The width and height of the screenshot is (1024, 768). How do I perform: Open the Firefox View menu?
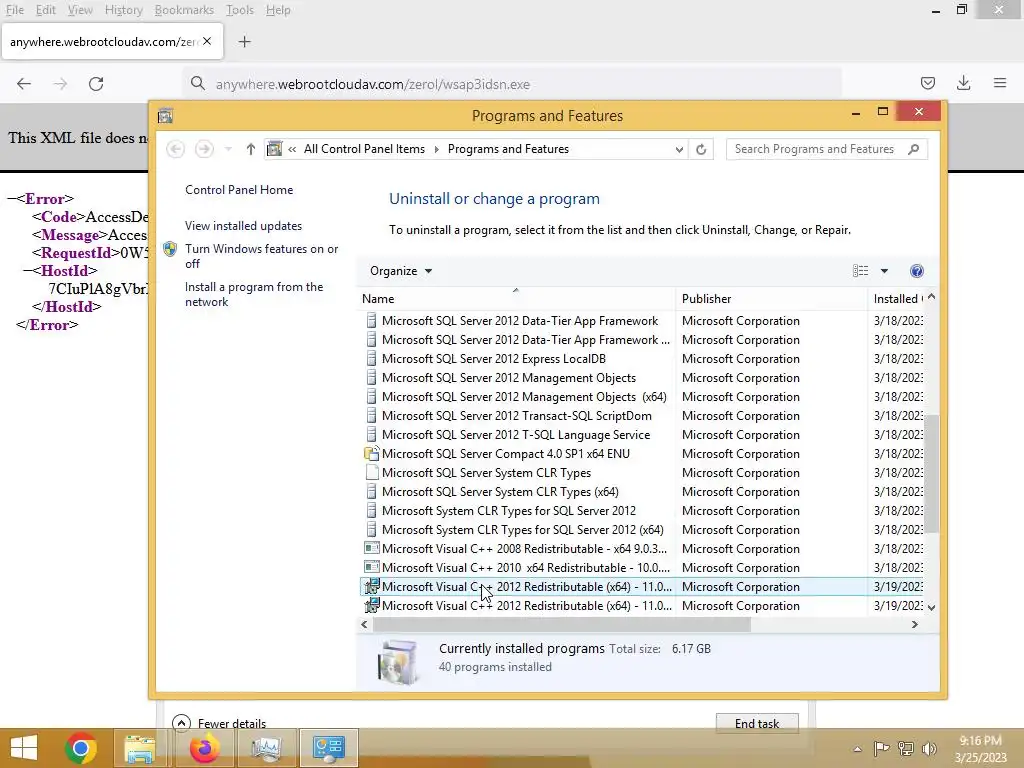pyautogui.click(x=80, y=10)
